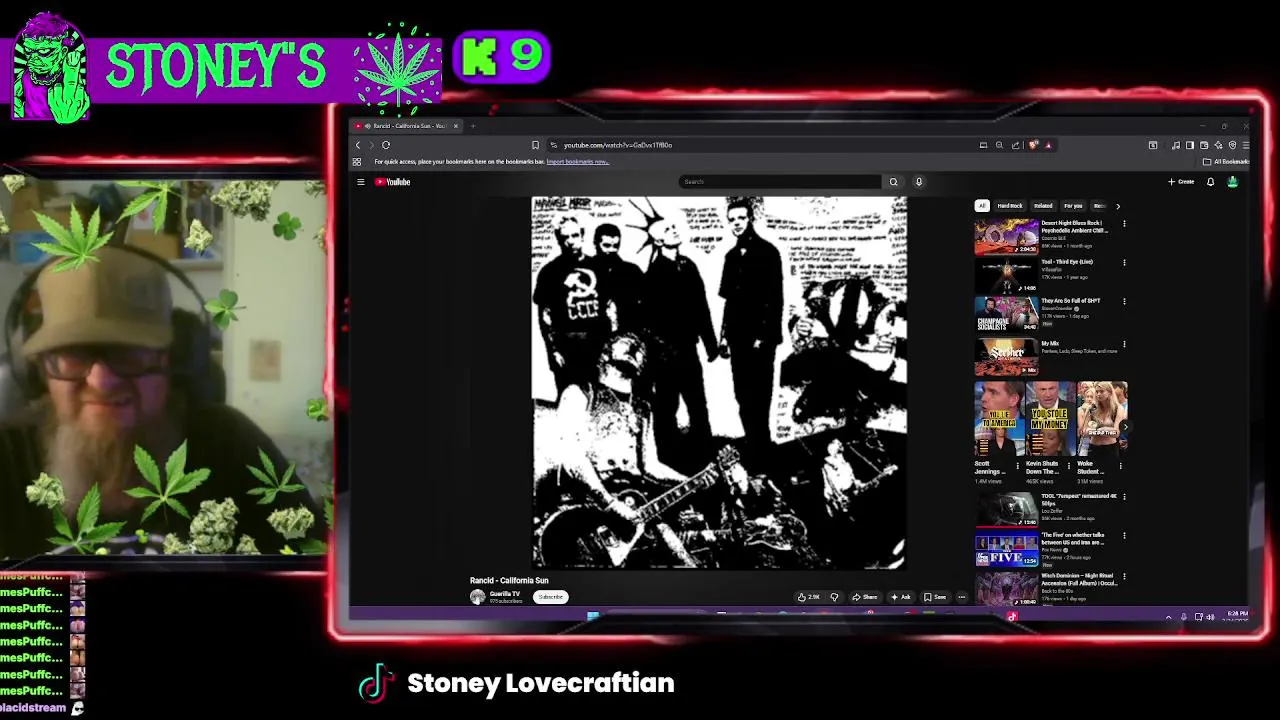The height and width of the screenshot is (720, 1280).
Task: Select the Hard Rock filter chip
Action: pos(1010,206)
